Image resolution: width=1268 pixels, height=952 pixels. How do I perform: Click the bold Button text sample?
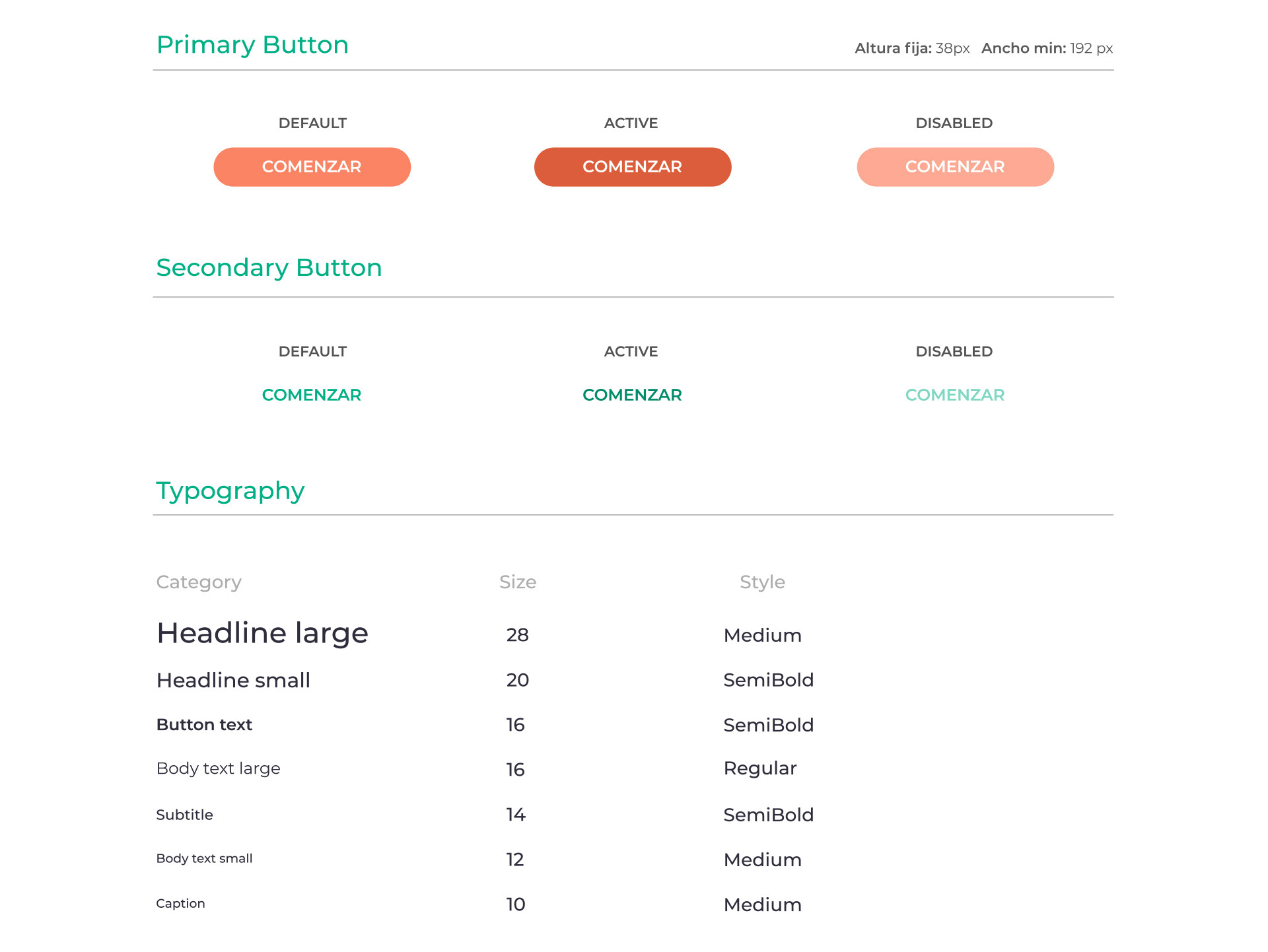click(x=204, y=725)
